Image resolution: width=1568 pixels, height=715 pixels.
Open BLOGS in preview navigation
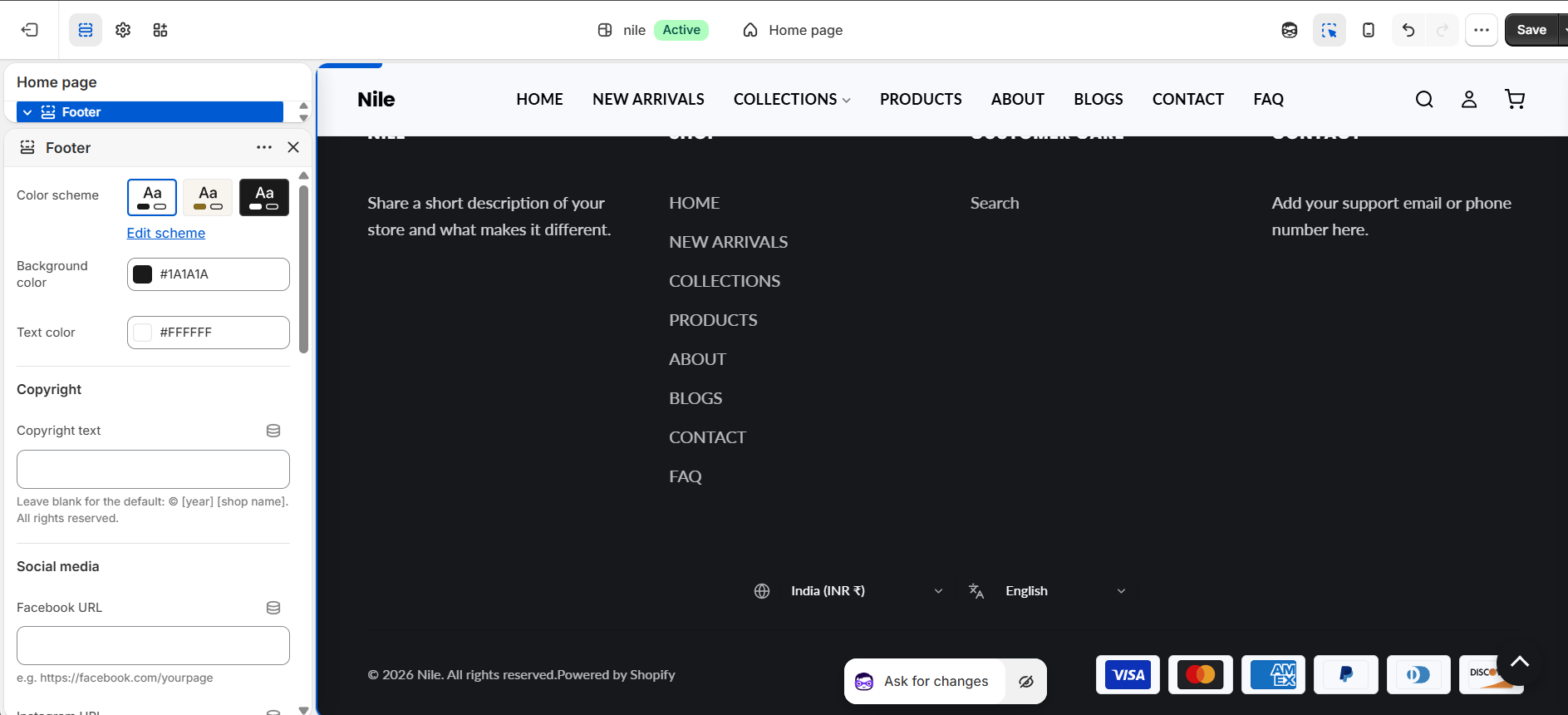pyautogui.click(x=1099, y=99)
